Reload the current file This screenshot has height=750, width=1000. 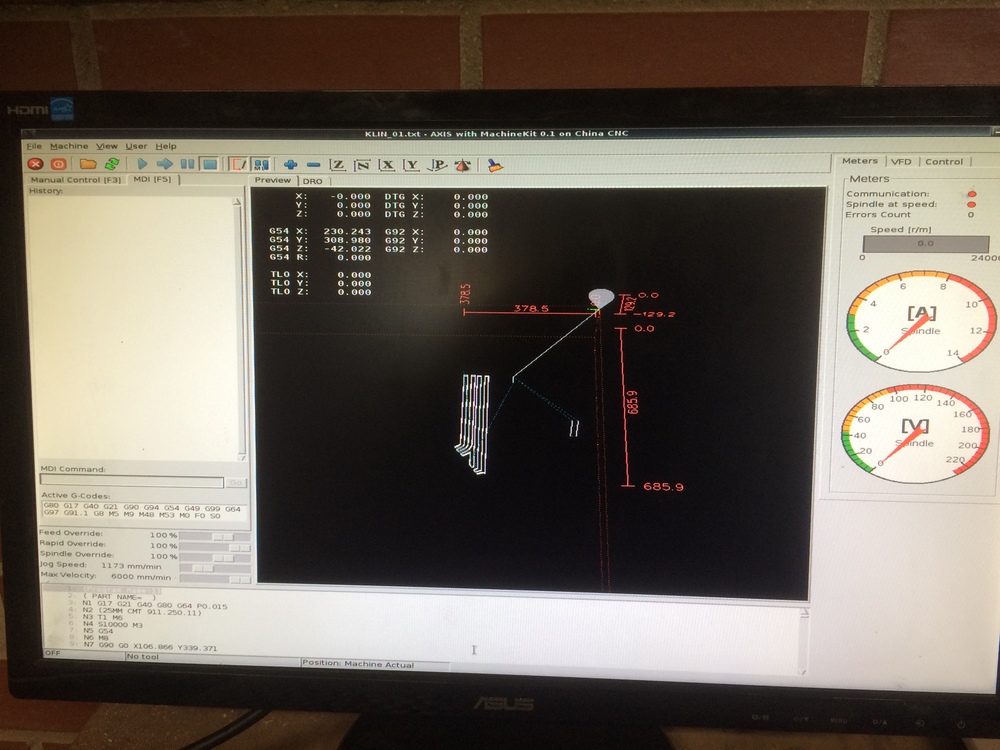pyautogui.click(x=112, y=163)
